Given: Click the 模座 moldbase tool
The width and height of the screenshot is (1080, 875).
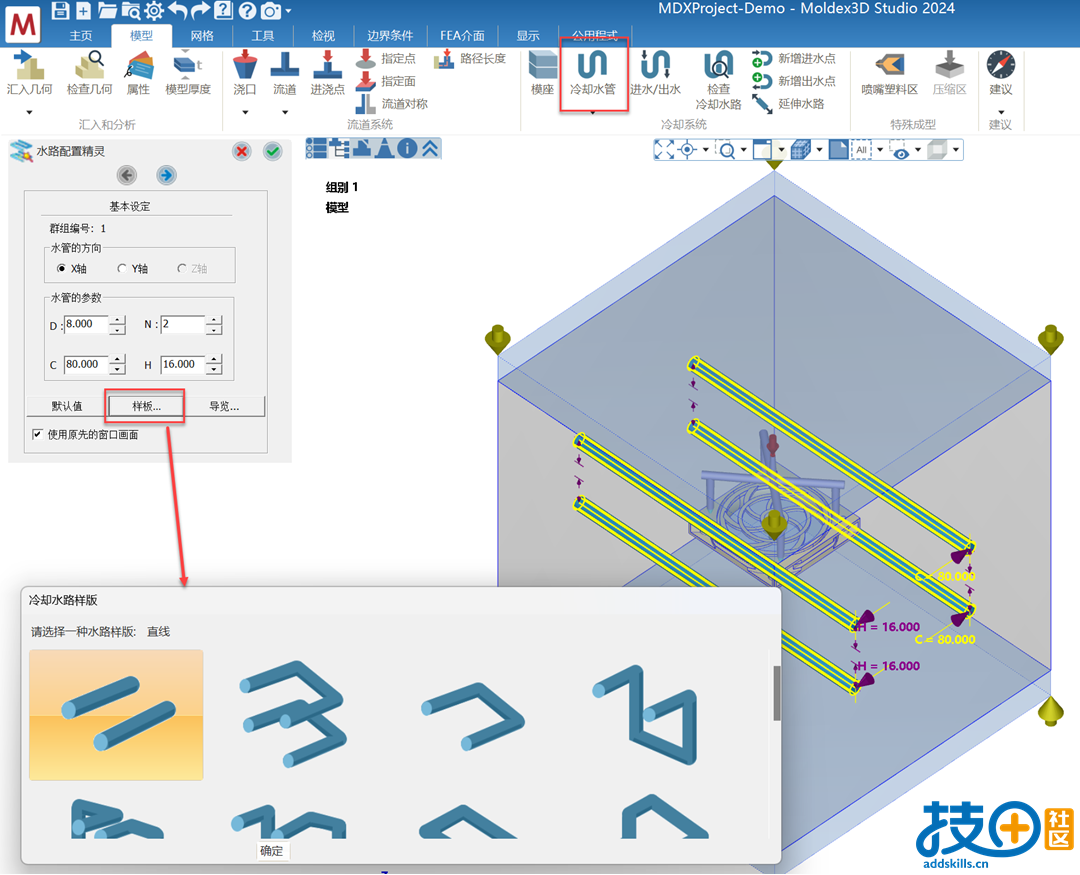Looking at the screenshot, I should [x=542, y=73].
